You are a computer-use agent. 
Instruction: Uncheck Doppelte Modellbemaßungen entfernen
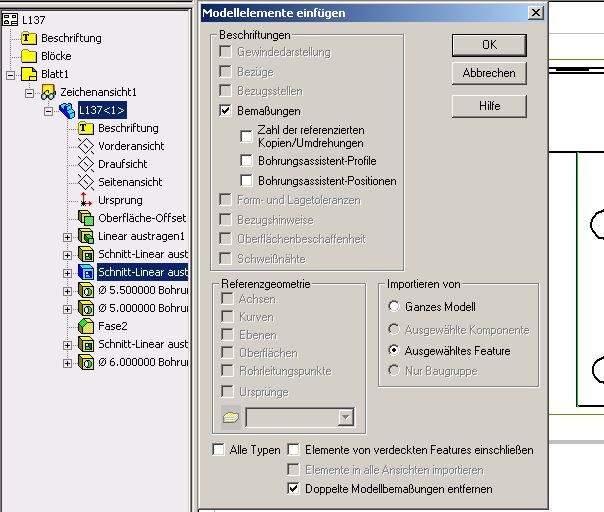(x=293, y=489)
